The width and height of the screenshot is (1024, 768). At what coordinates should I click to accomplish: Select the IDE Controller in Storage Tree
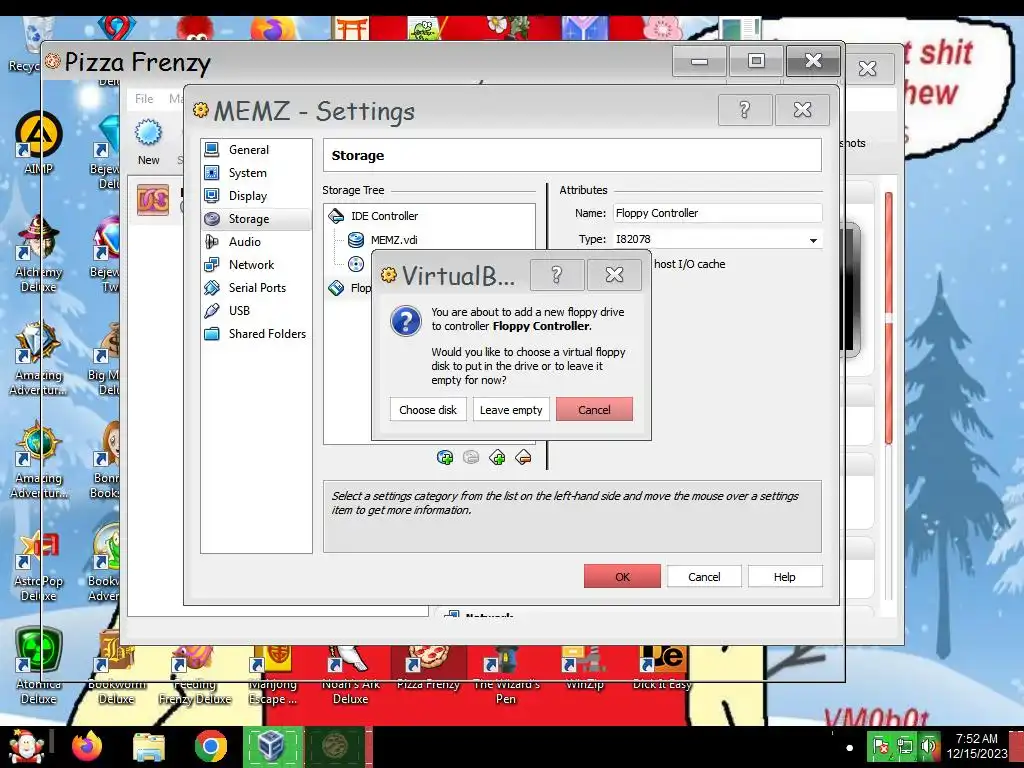(384, 216)
